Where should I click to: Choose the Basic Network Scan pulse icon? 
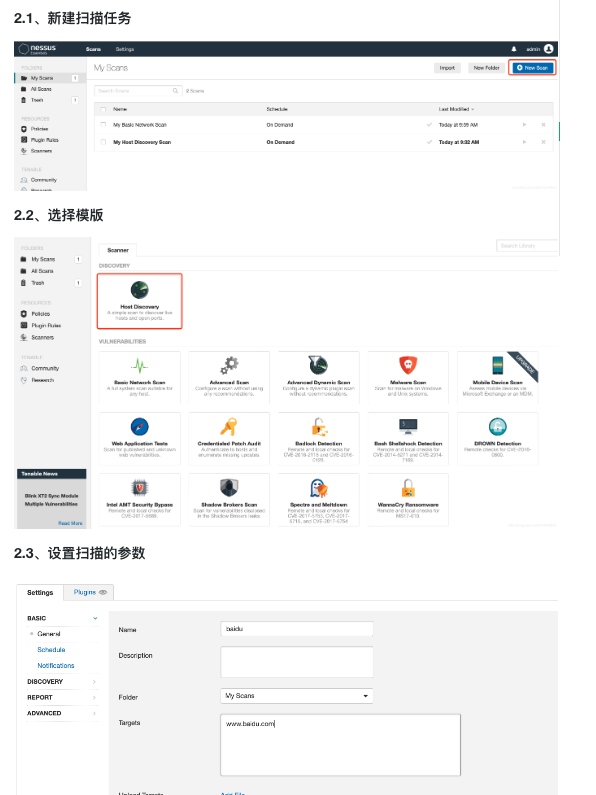[x=139, y=365]
